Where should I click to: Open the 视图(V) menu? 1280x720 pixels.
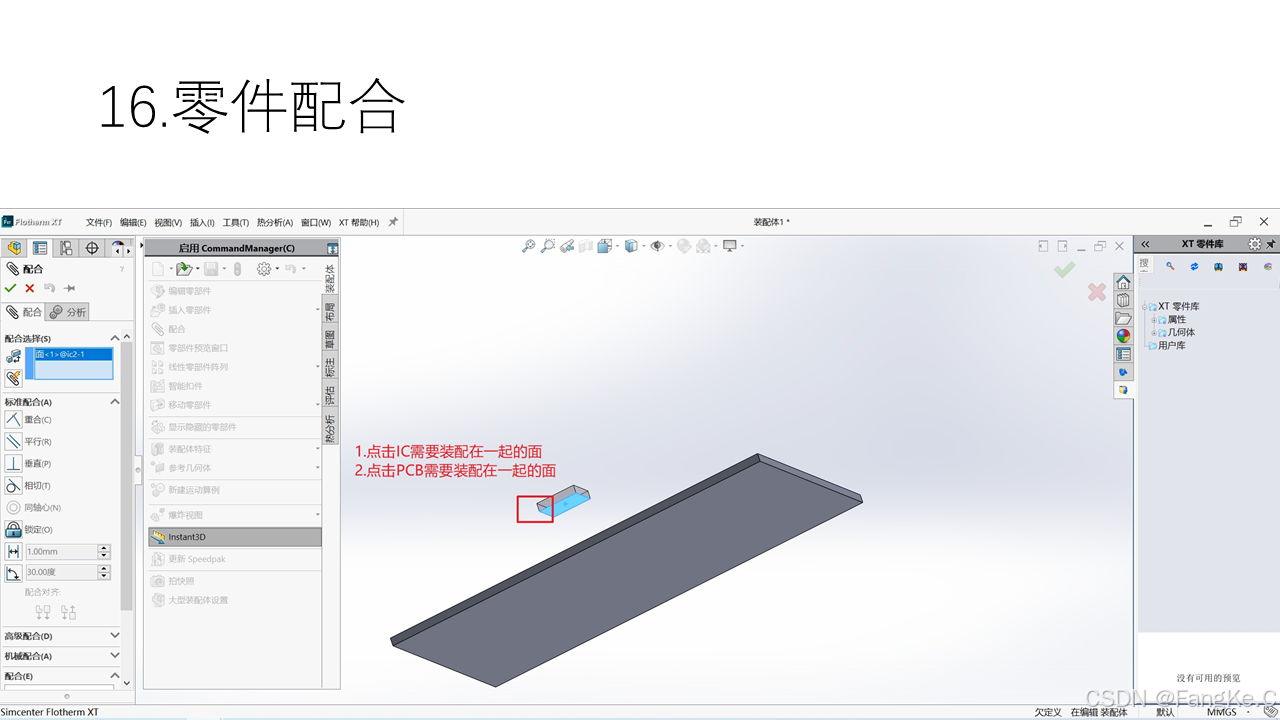point(168,222)
